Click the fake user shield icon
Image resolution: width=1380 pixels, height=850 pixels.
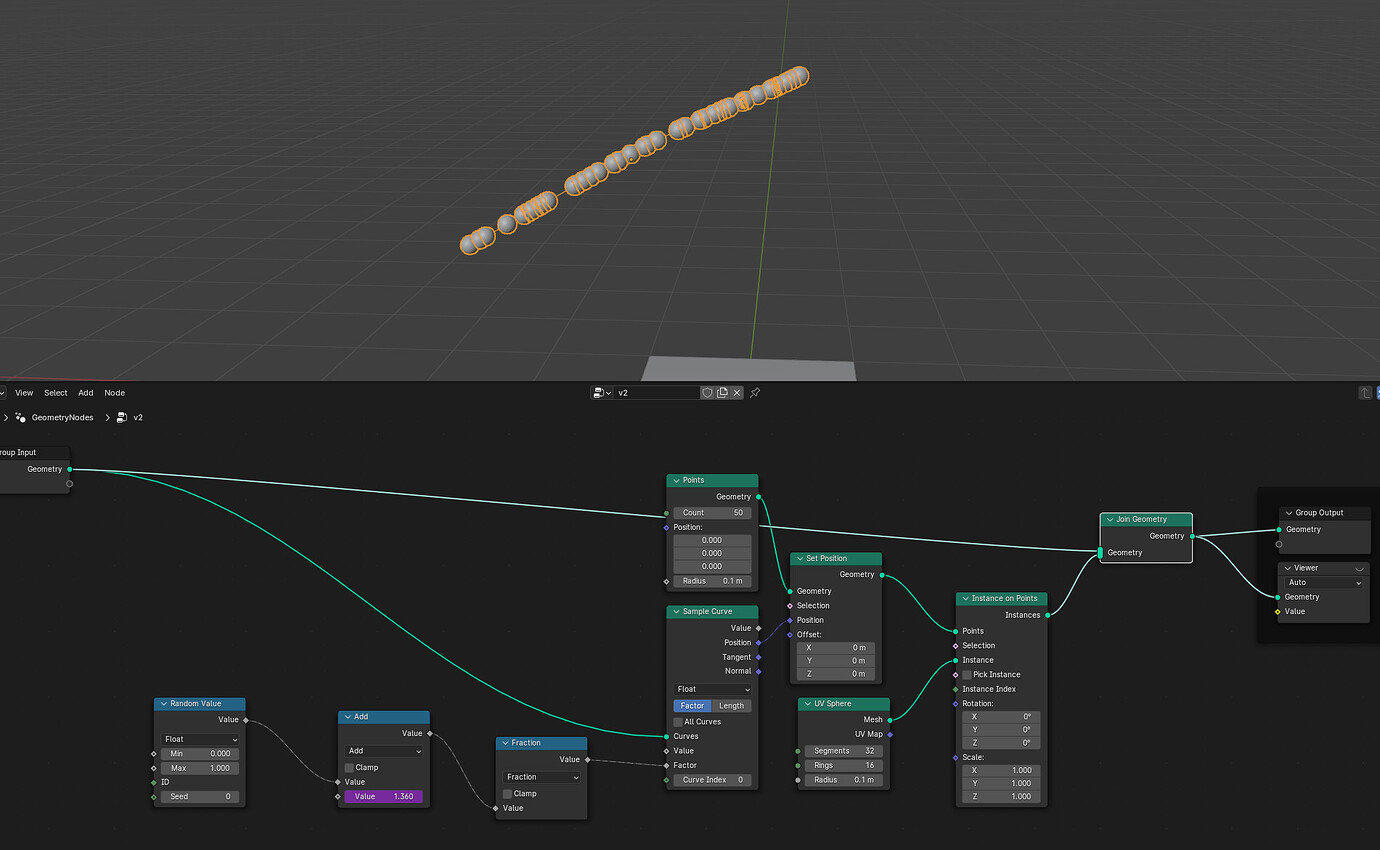[707, 393]
